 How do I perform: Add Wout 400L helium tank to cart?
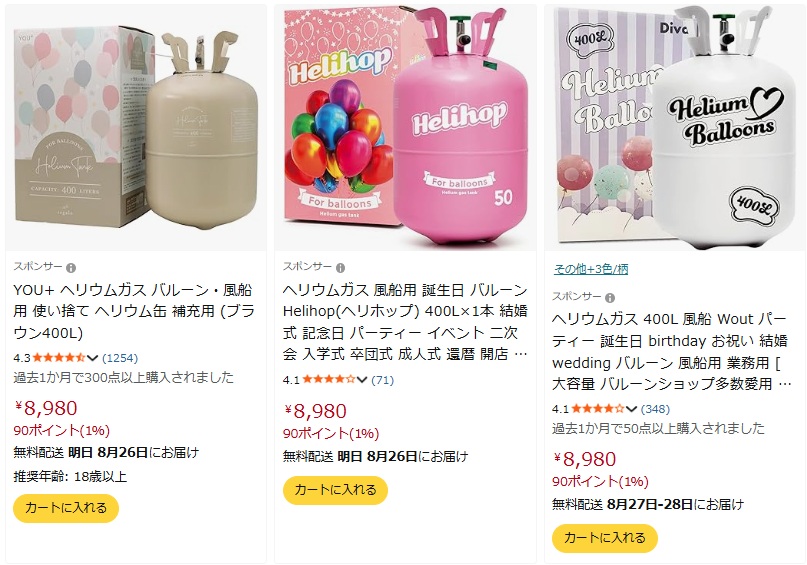[x=605, y=538]
